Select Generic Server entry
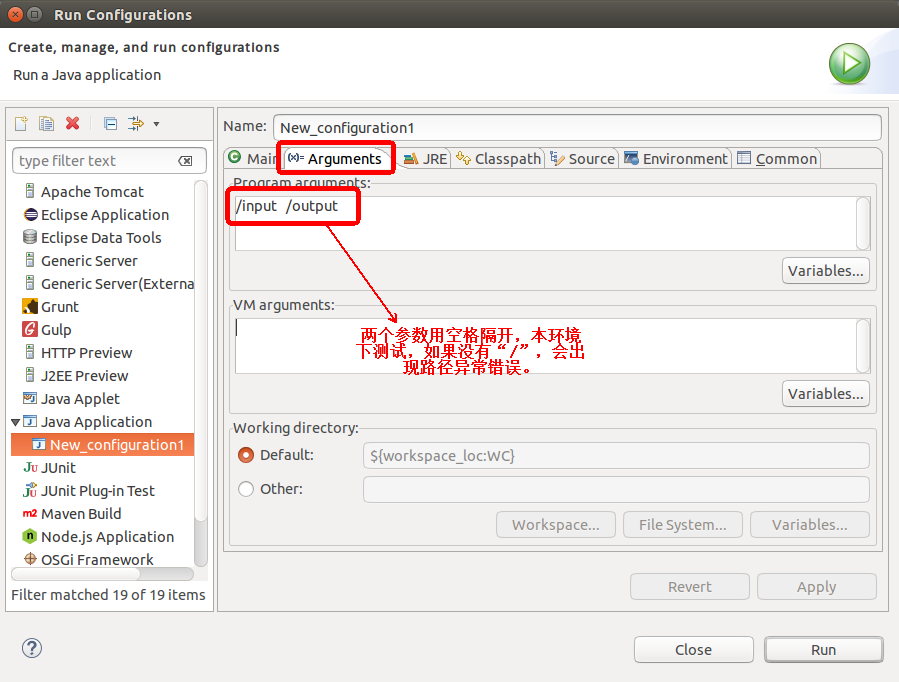 [89, 261]
